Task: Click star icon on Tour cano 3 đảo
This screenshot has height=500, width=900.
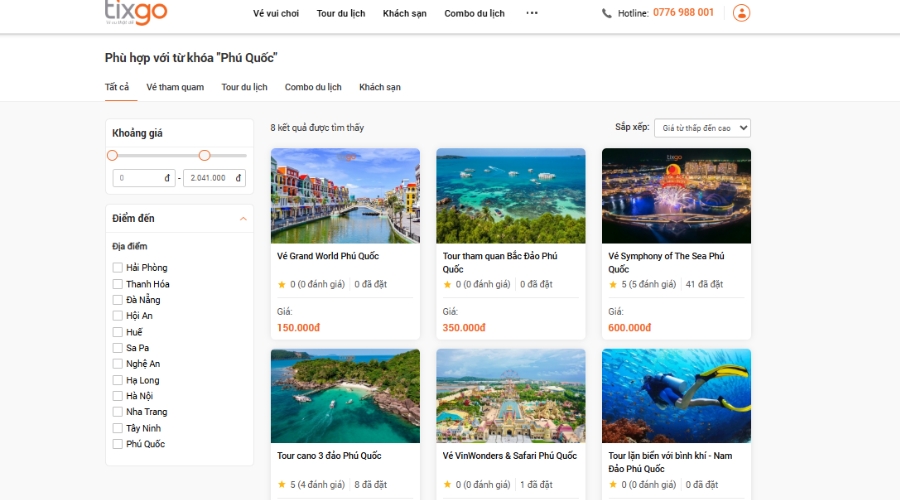Action: [x=281, y=484]
